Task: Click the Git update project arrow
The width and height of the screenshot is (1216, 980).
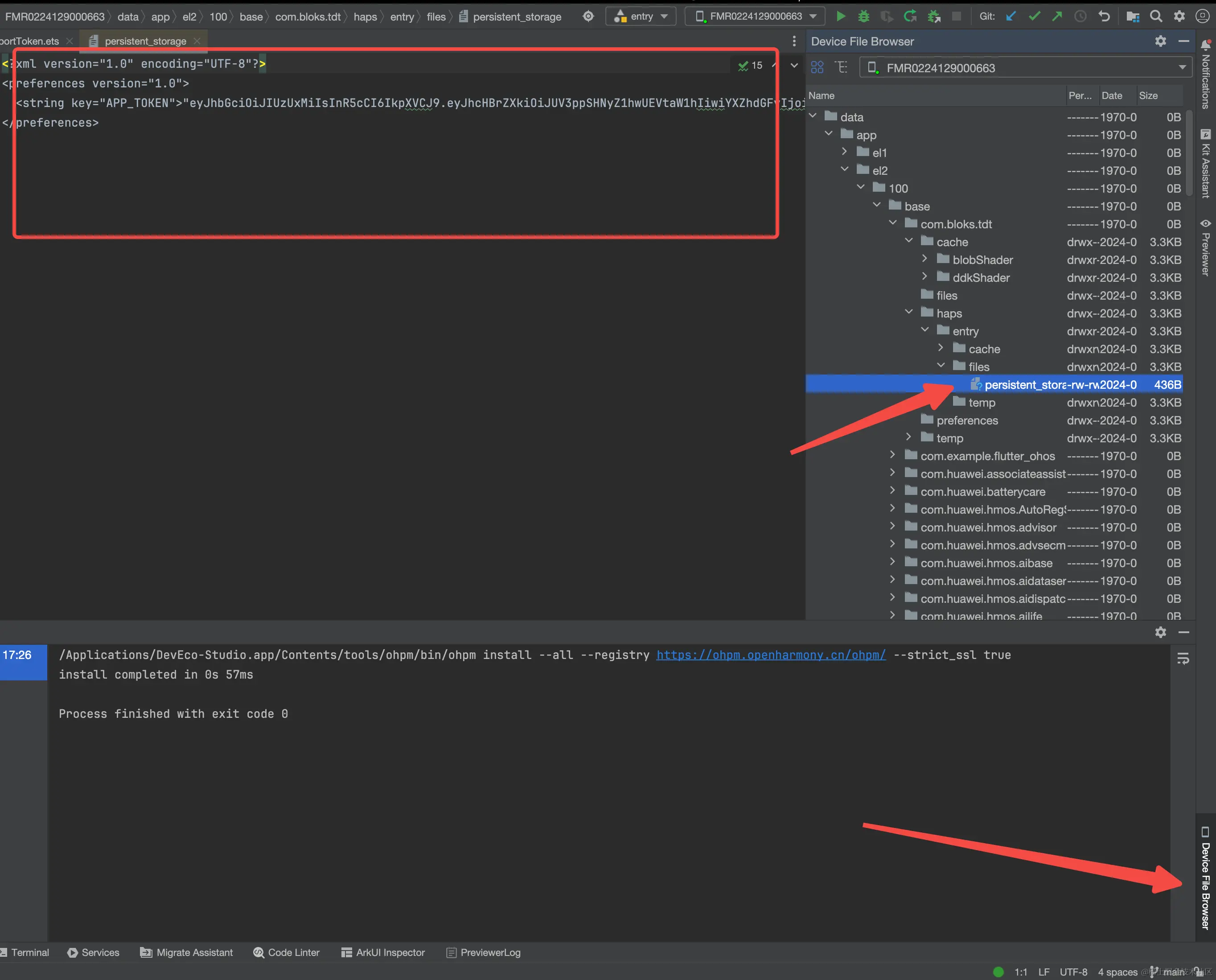Action: [x=1011, y=16]
